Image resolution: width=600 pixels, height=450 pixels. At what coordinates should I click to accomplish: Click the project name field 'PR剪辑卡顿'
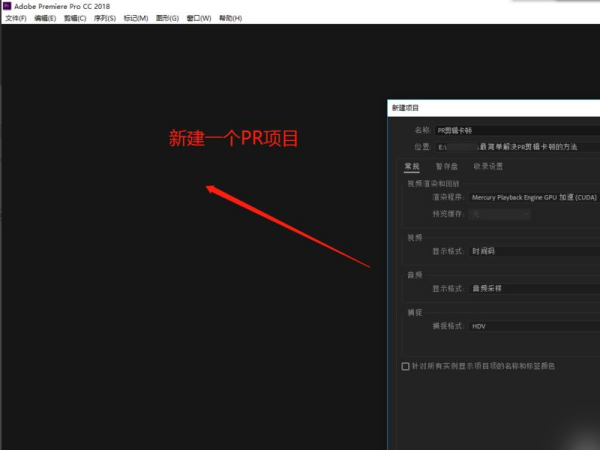pos(520,130)
